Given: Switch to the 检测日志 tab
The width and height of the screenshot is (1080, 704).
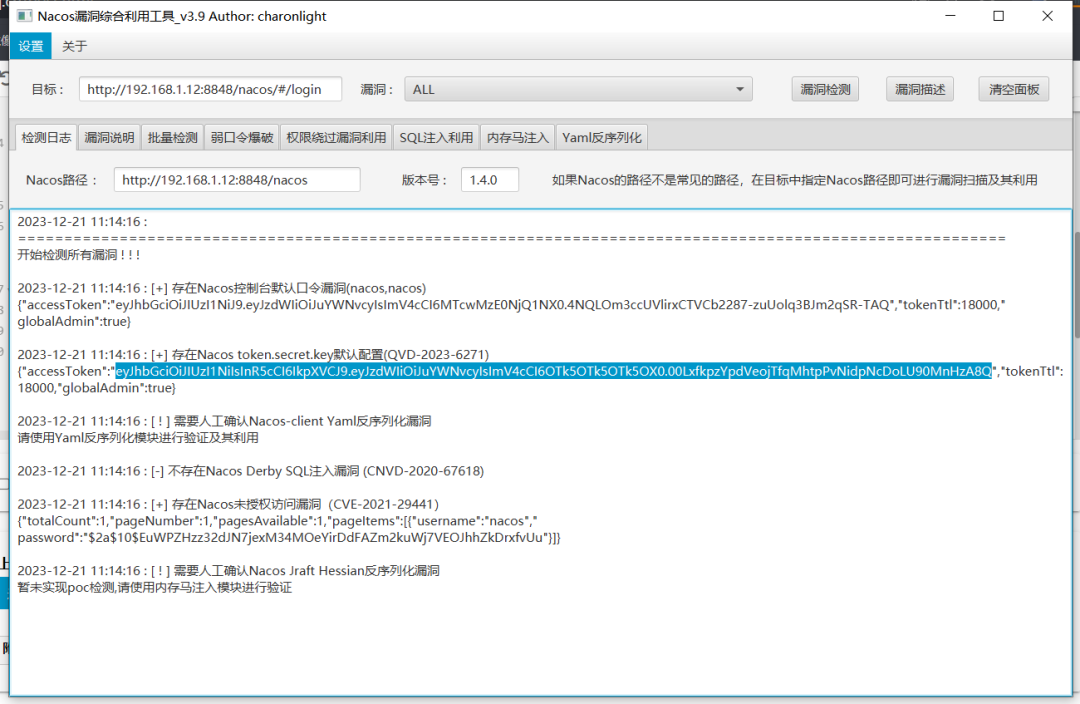Looking at the screenshot, I should (x=46, y=138).
